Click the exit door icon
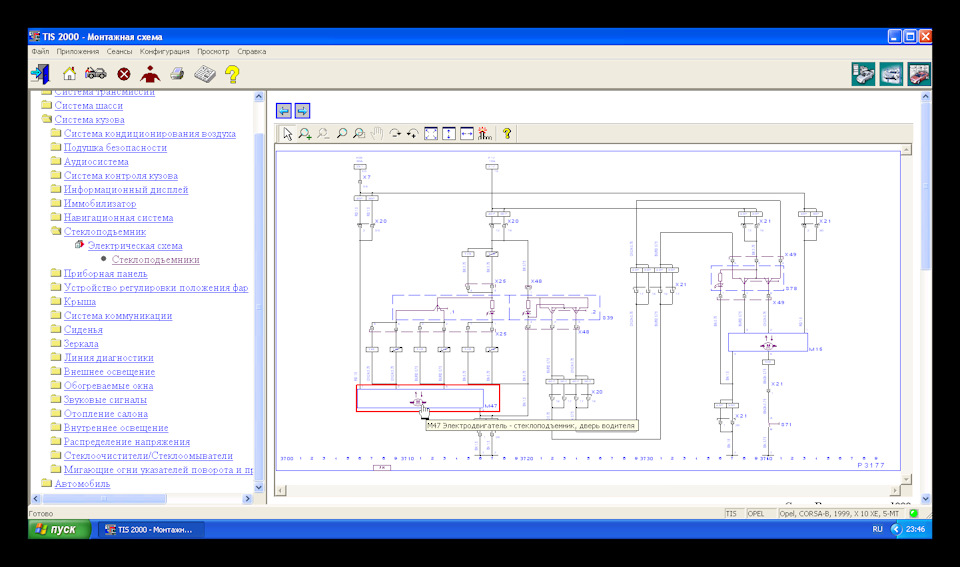The image size is (960, 567). (40, 73)
